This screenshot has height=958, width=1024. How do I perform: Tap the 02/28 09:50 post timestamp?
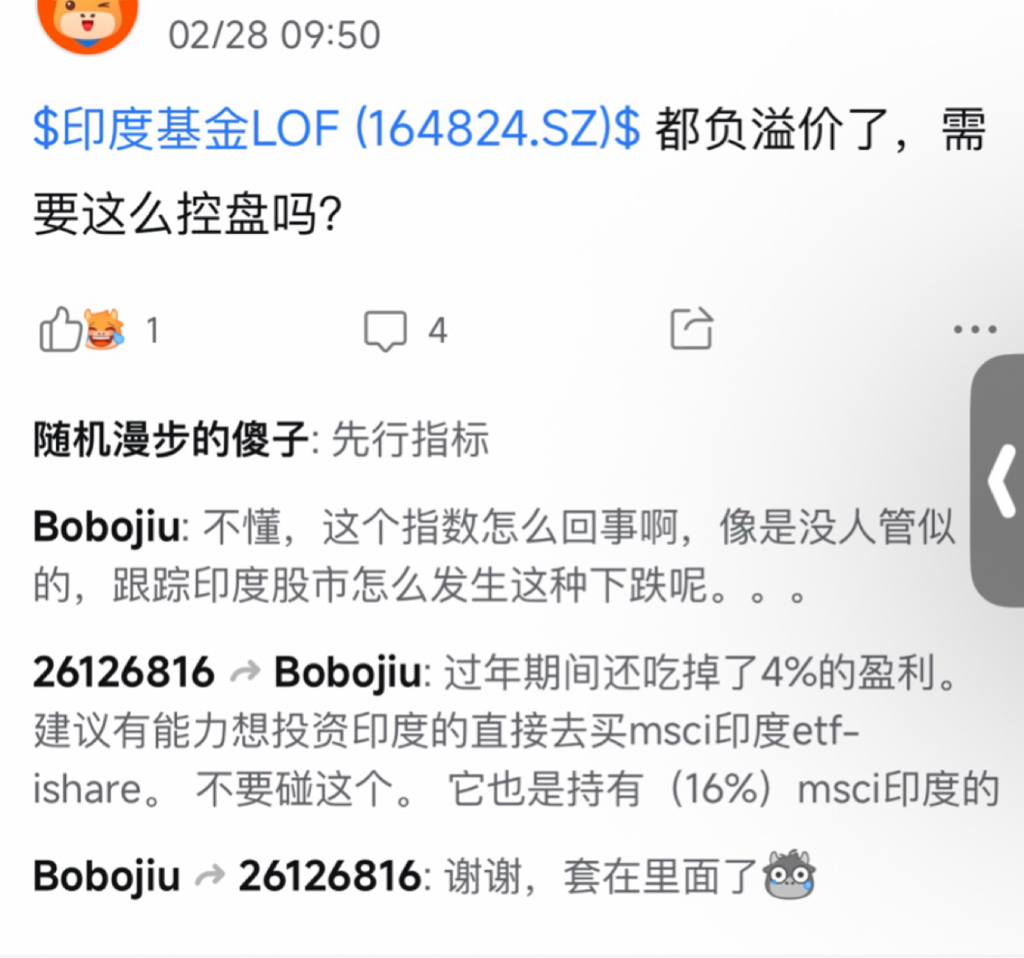pyautogui.click(x=274, y=35)
